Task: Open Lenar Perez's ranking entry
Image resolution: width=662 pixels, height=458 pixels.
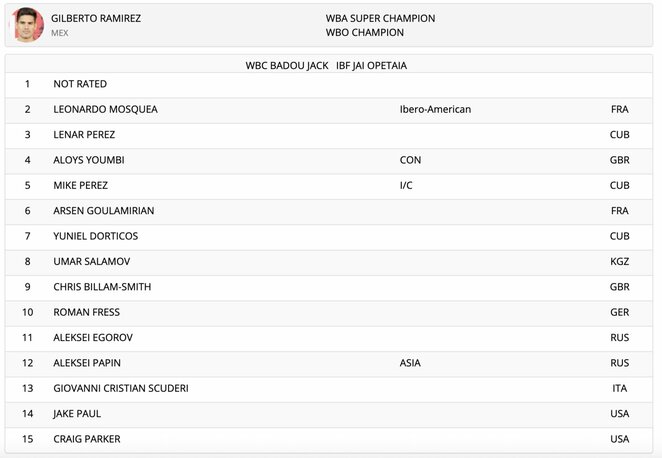Action: (x=328, y=135)
